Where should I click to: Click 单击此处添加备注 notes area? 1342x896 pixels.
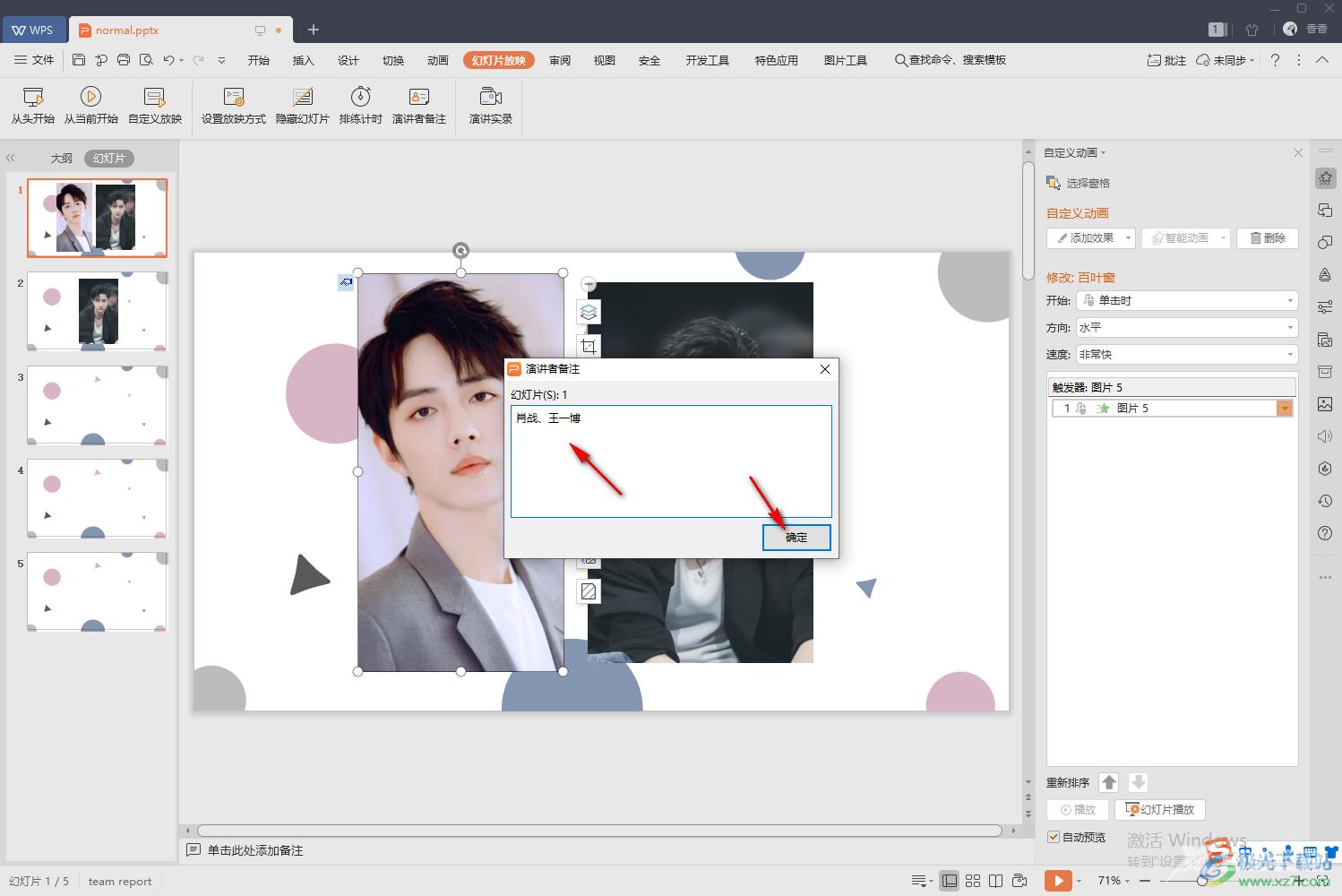(x=255, y=850)
